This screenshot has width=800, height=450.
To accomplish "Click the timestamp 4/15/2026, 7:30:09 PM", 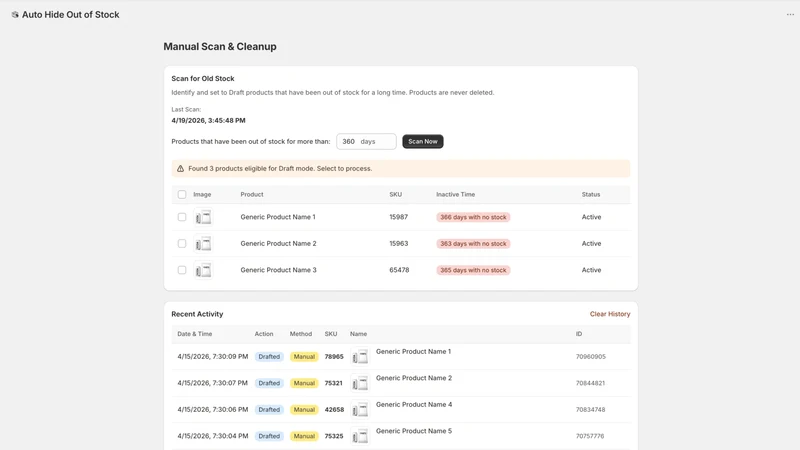I will pos(213,357).
